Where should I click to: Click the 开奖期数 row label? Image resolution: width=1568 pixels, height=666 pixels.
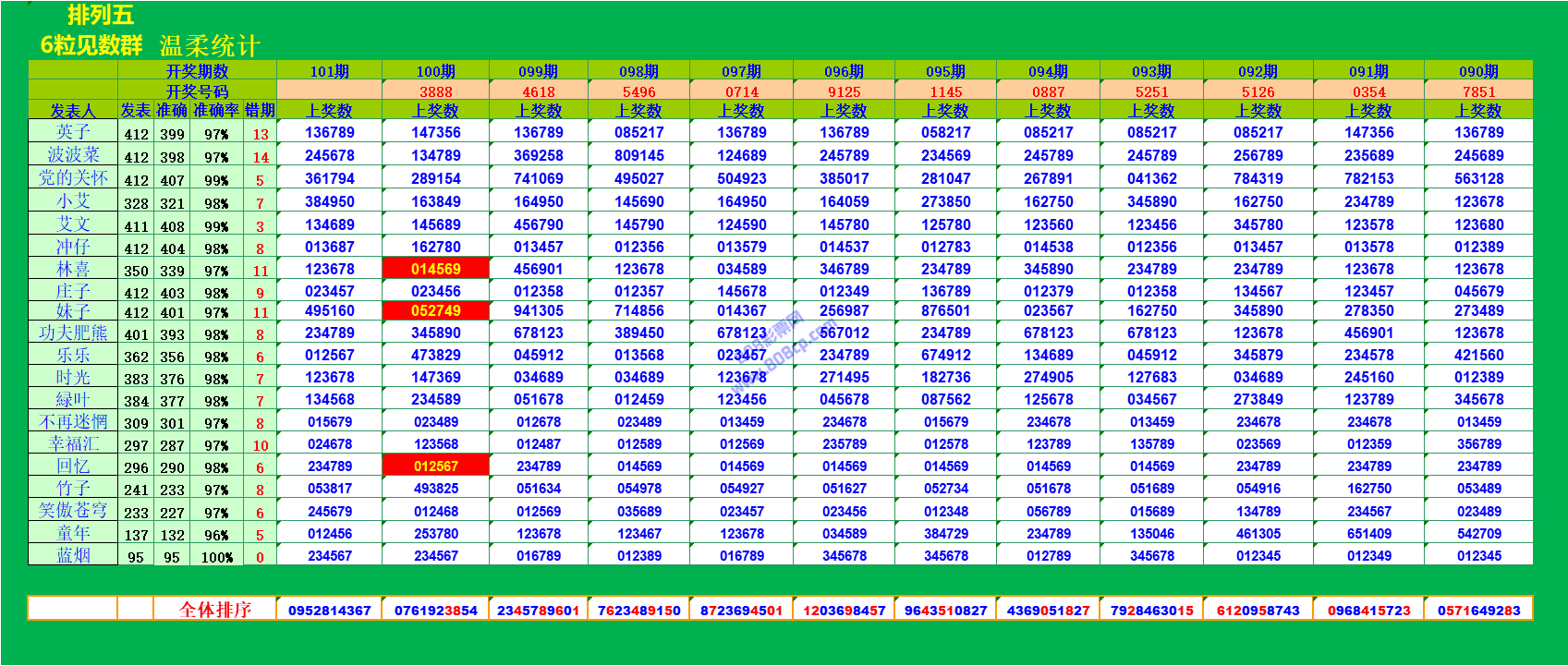point(197,71)
